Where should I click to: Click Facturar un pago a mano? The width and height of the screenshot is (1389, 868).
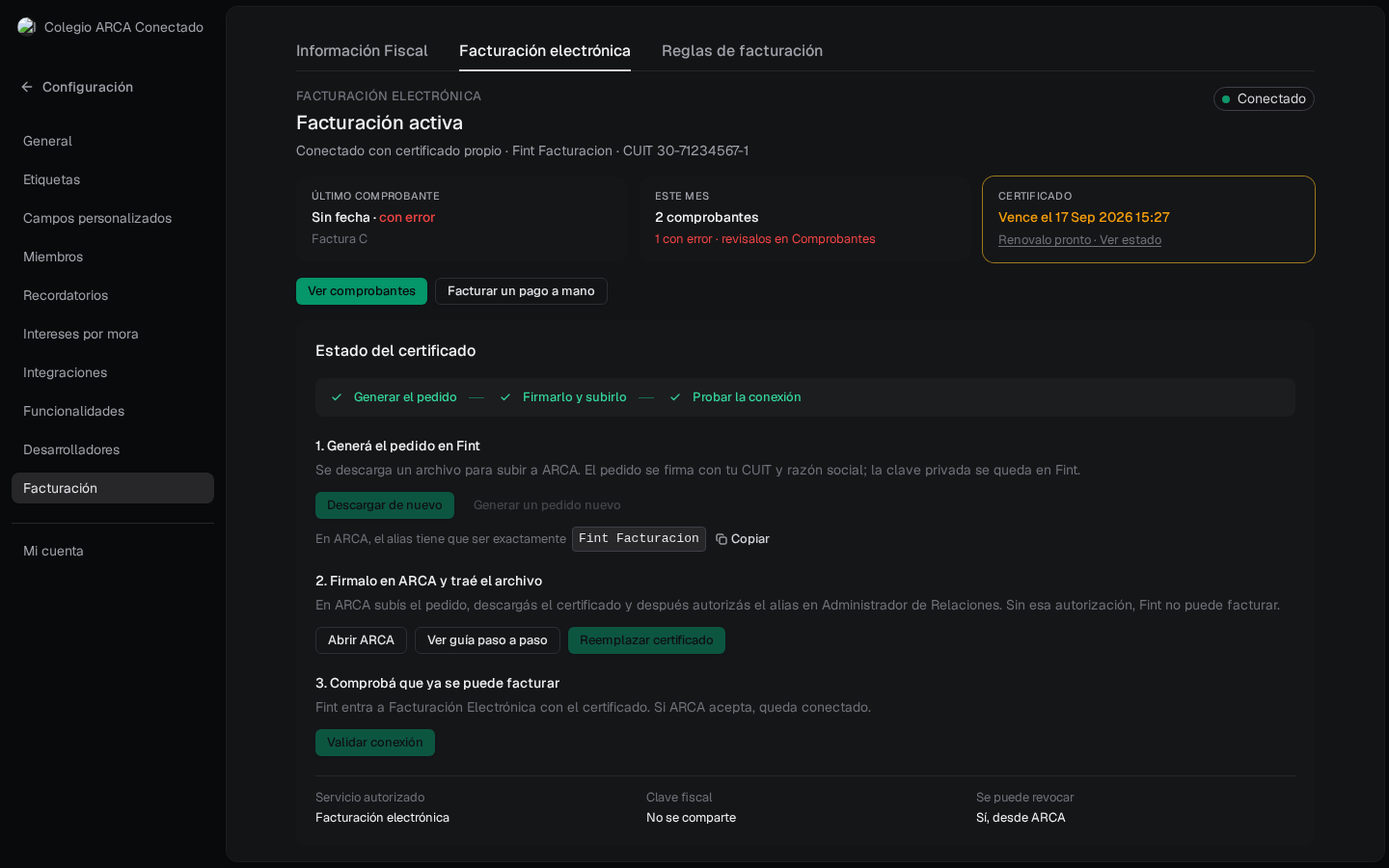click(x=521, y=291)
